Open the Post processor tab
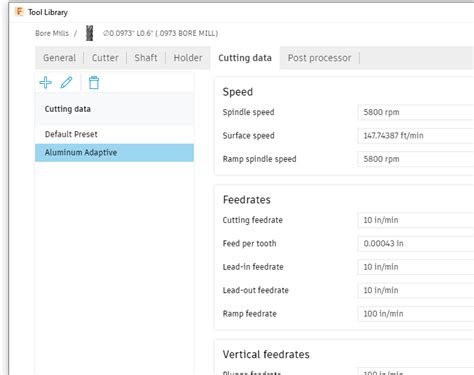The width and height of the screenshot is (474, 375). [319, 58]
